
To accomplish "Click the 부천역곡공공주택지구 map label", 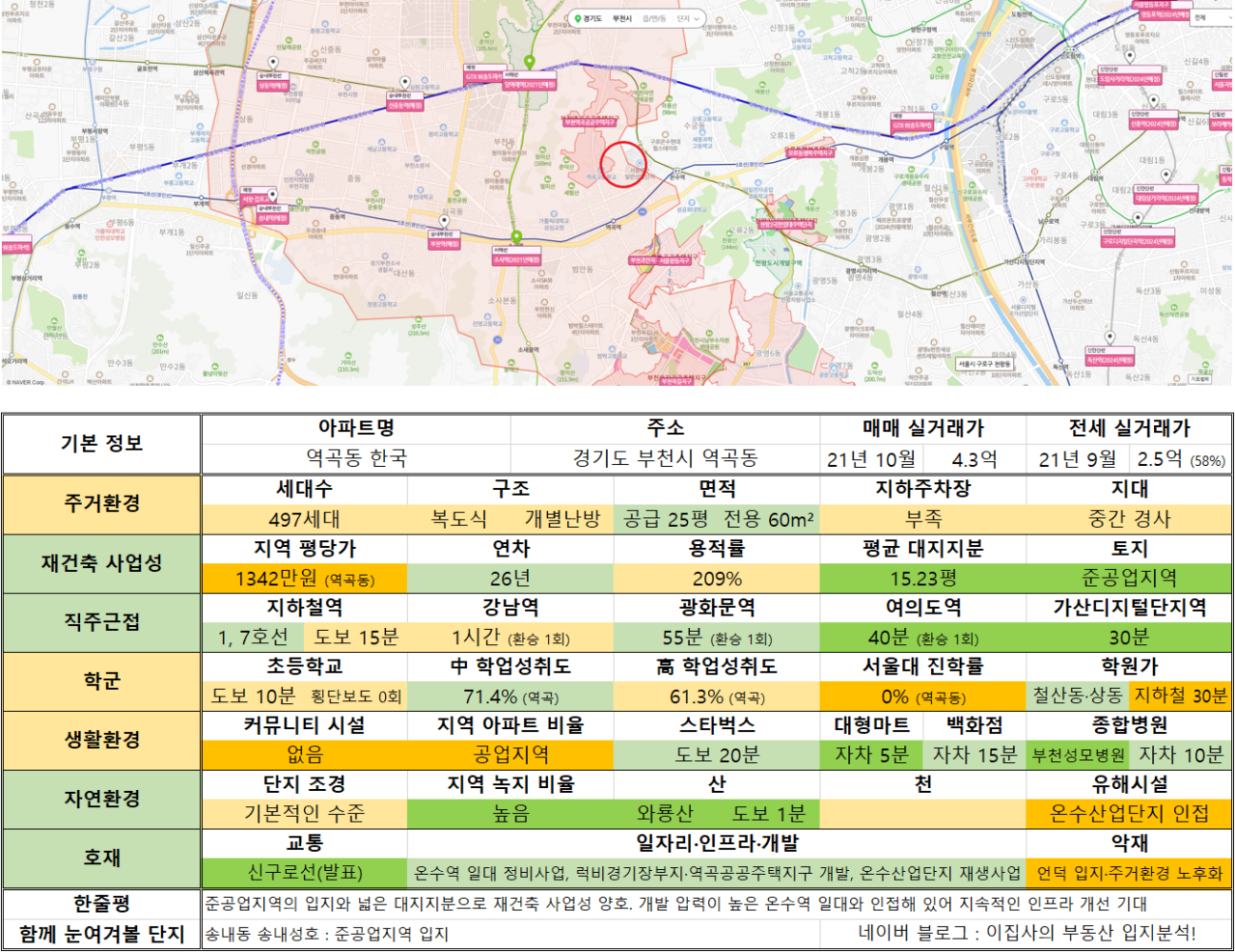I will [x=590, y=122].
